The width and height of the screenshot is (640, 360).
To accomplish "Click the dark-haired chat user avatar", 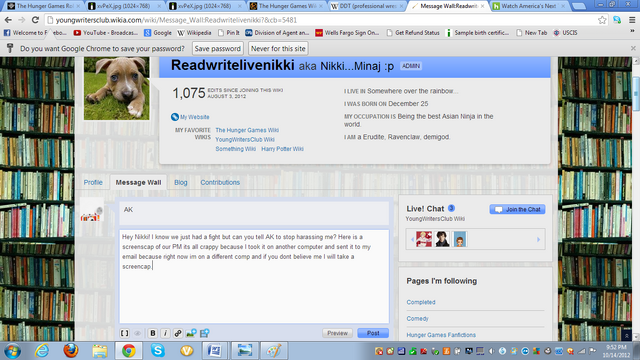I will pyautogui.click(x=442, y=239).
